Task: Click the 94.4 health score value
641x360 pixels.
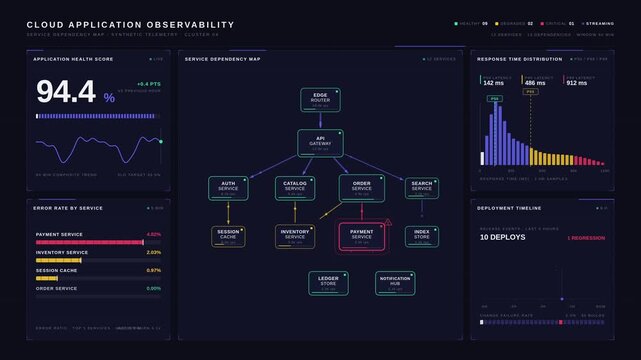Action: [x=66, y=92]
